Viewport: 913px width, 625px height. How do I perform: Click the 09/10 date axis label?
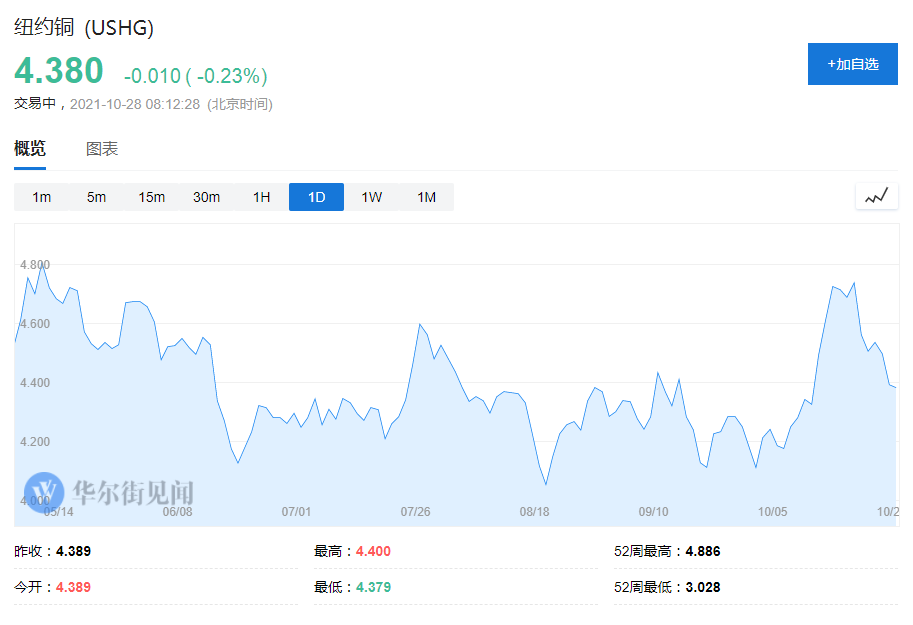(653, 512)
